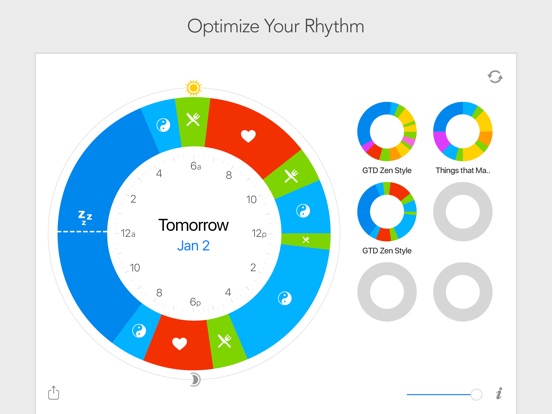The height and width of the screenshot is (414, 552).
Task: Click the slider knob near info icon
Action: pyautogui.click(x=476, y=394)
